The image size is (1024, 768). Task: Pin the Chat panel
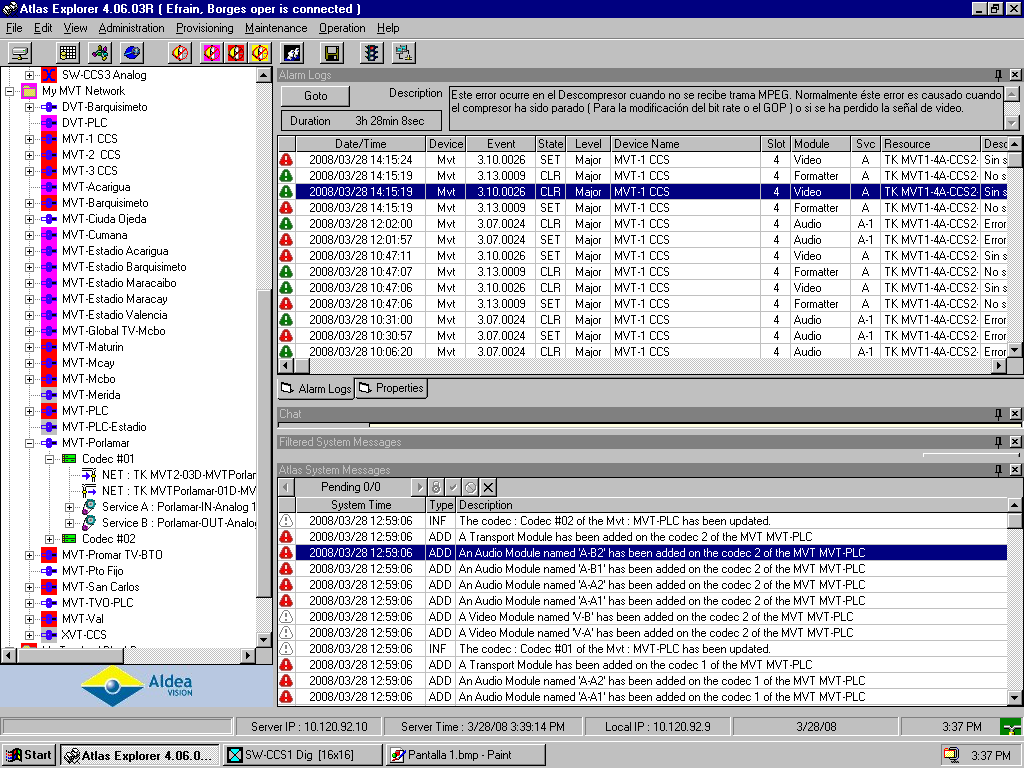(998, 414)
